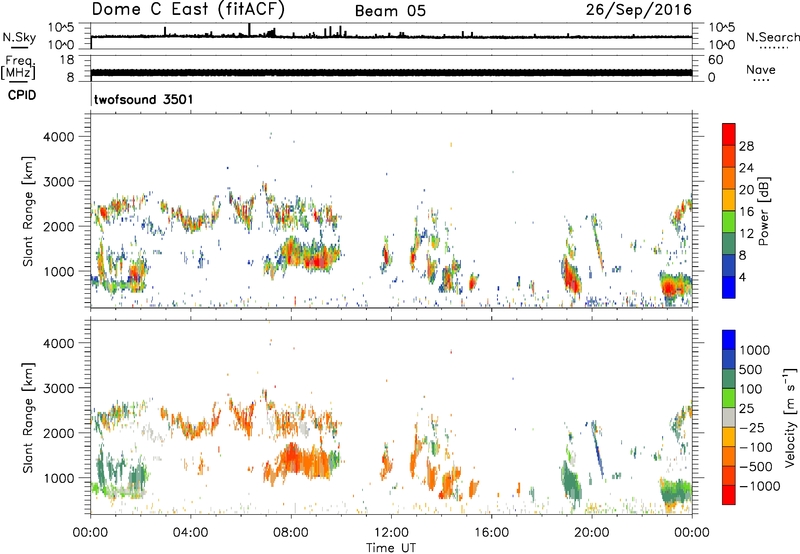
Task: Click the '3000' tick on velocity panel
Action: coord(59,388)
